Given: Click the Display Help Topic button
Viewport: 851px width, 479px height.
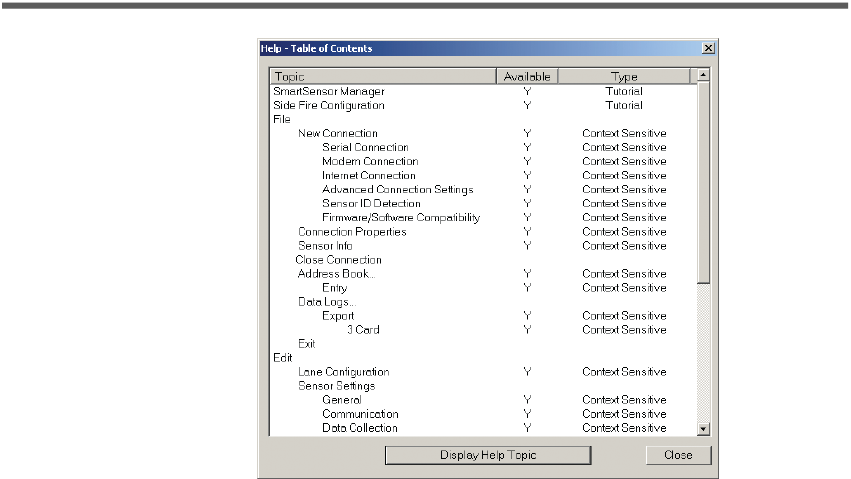Looking at the screenshot, I should (x=488, y=455).
